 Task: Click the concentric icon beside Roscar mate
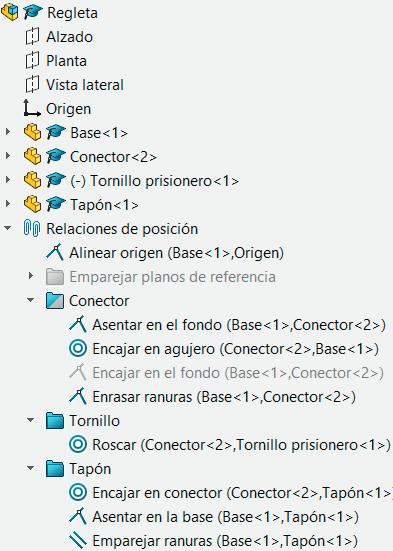[78, 444]
